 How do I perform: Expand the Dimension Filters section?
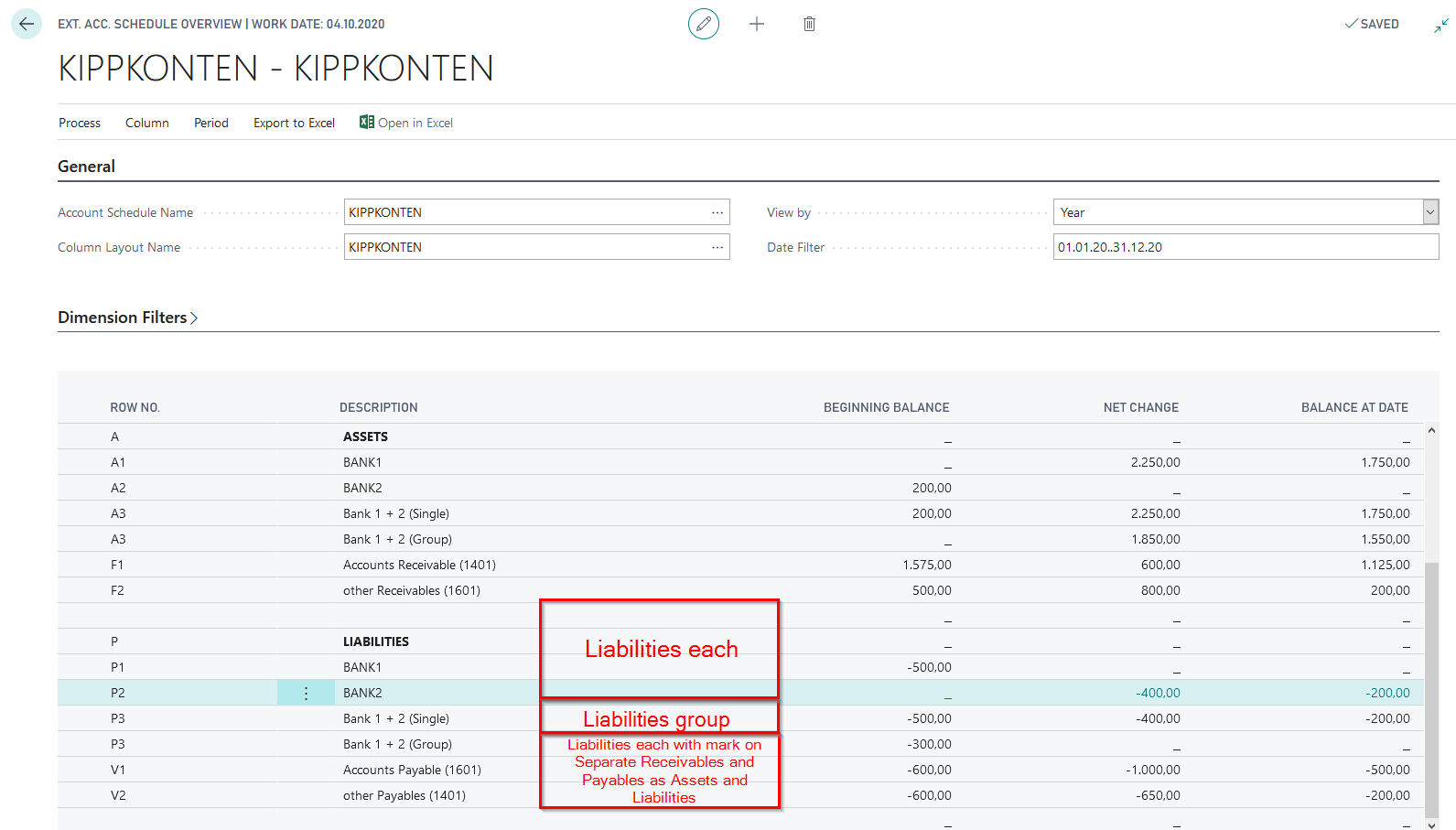[x=127, y=318]
